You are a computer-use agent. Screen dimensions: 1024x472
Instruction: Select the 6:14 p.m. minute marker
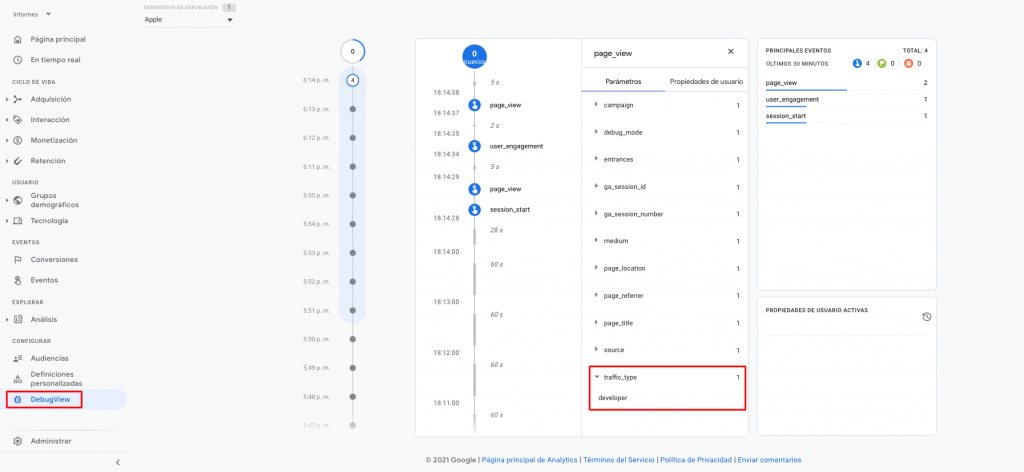(x=352, y=80)
